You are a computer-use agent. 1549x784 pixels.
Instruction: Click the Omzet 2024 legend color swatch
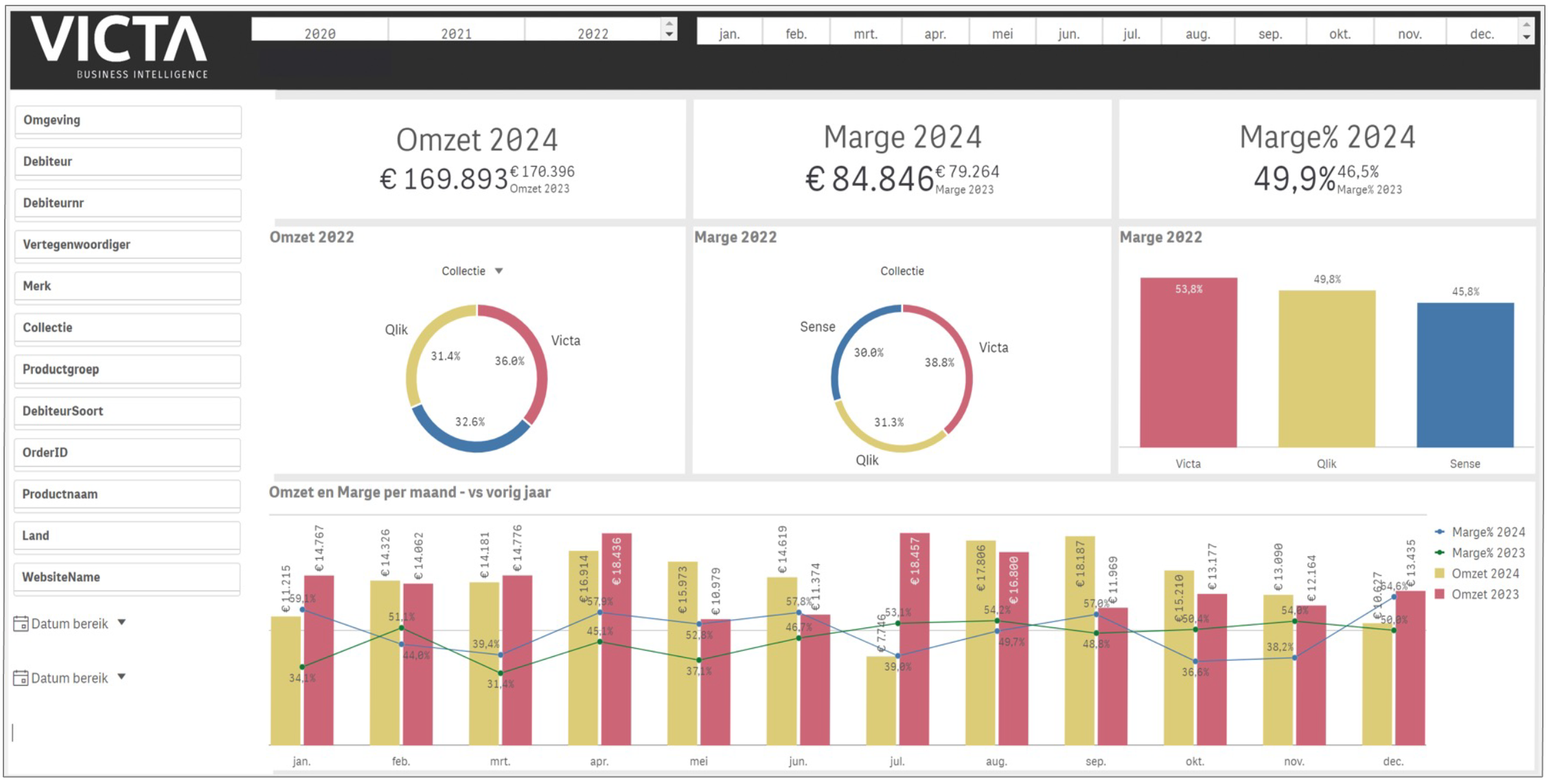coord(1440,573)
